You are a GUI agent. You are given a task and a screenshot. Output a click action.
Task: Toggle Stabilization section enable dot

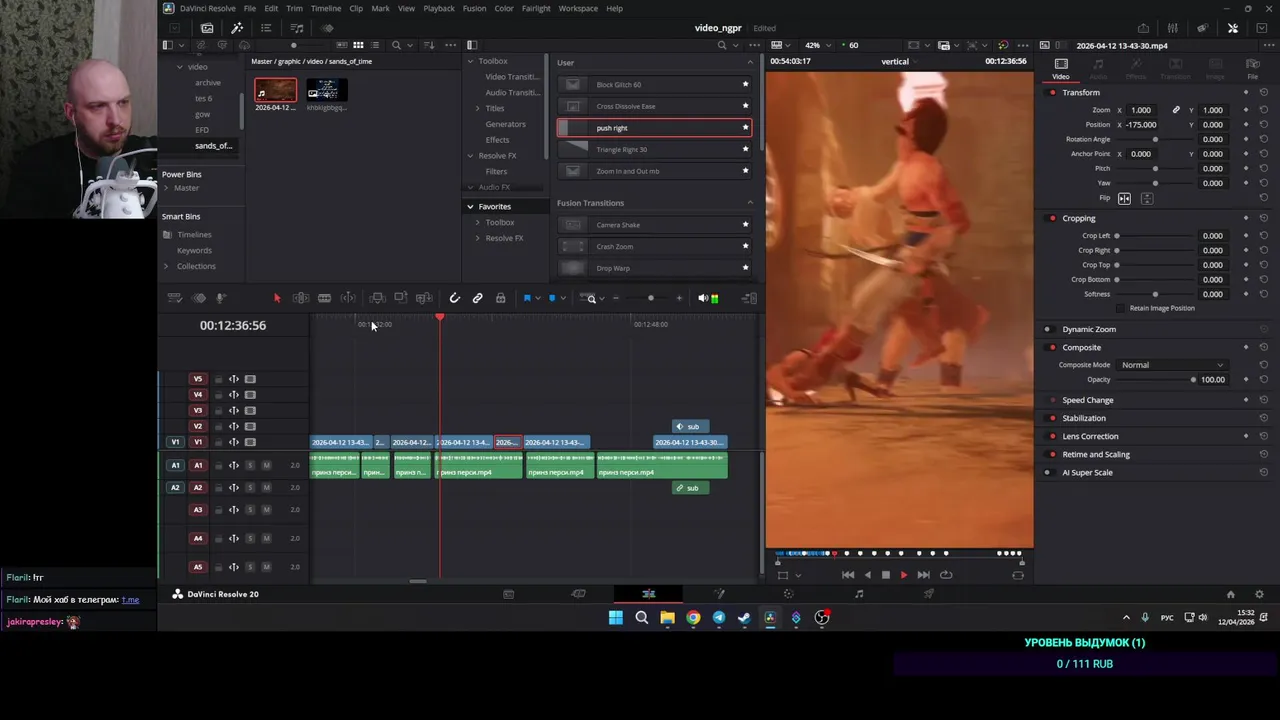point(1052,418)
